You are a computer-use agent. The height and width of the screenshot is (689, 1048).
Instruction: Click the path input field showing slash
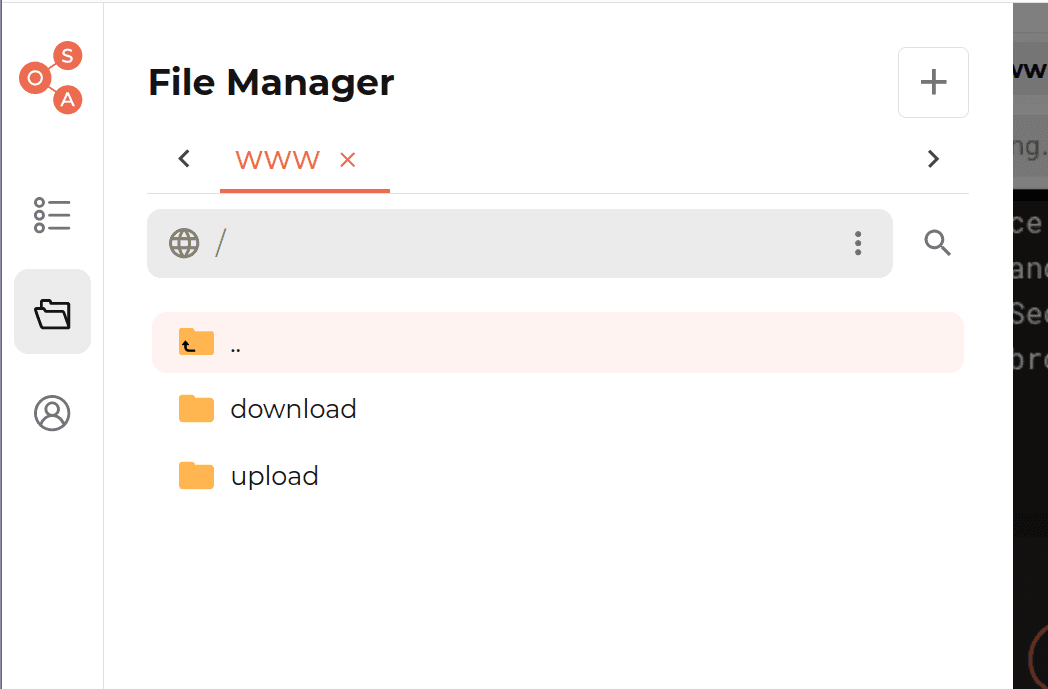pos(520,243)
